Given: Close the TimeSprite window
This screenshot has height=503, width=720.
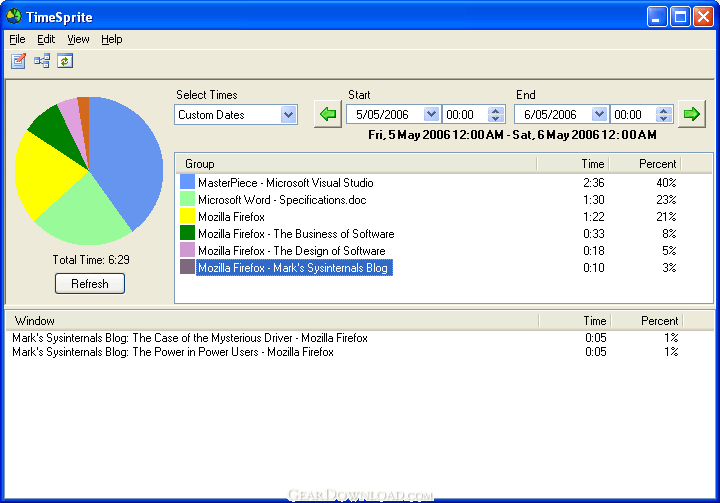Looking at the screenshot, I should pyautogui.click(x=703, y=17).
